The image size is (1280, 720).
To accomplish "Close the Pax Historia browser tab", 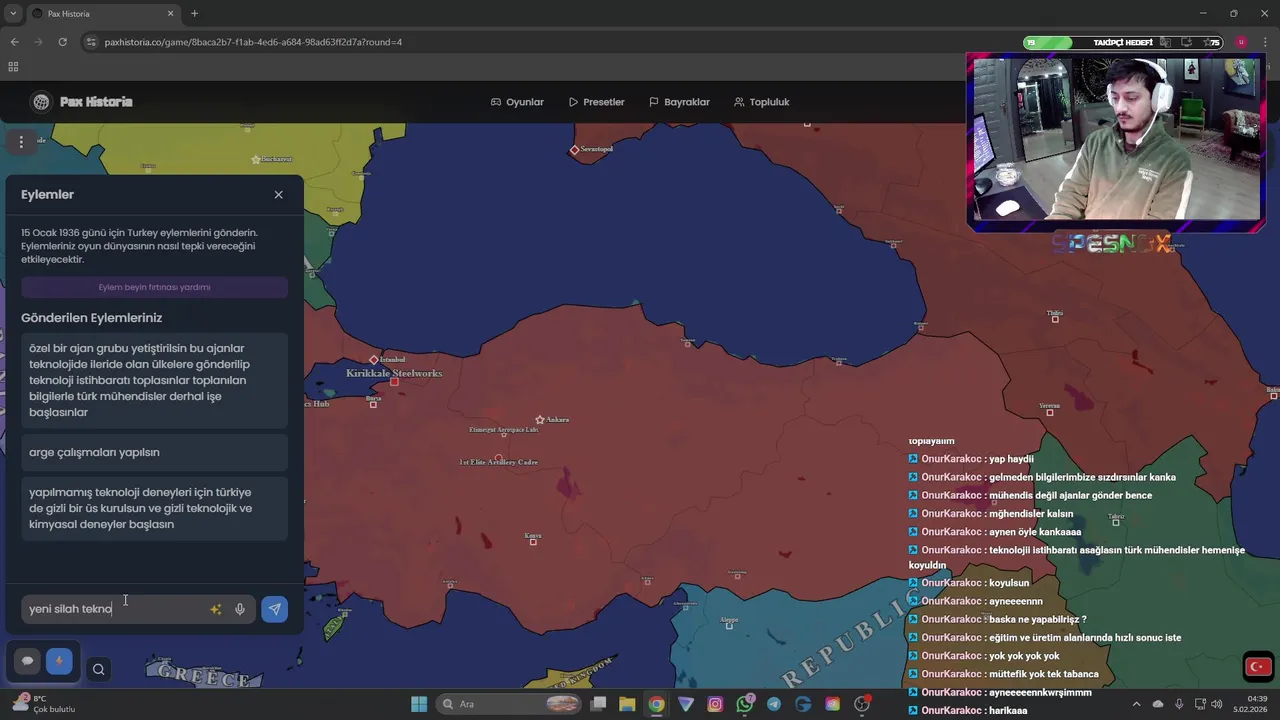I will 171,14.
